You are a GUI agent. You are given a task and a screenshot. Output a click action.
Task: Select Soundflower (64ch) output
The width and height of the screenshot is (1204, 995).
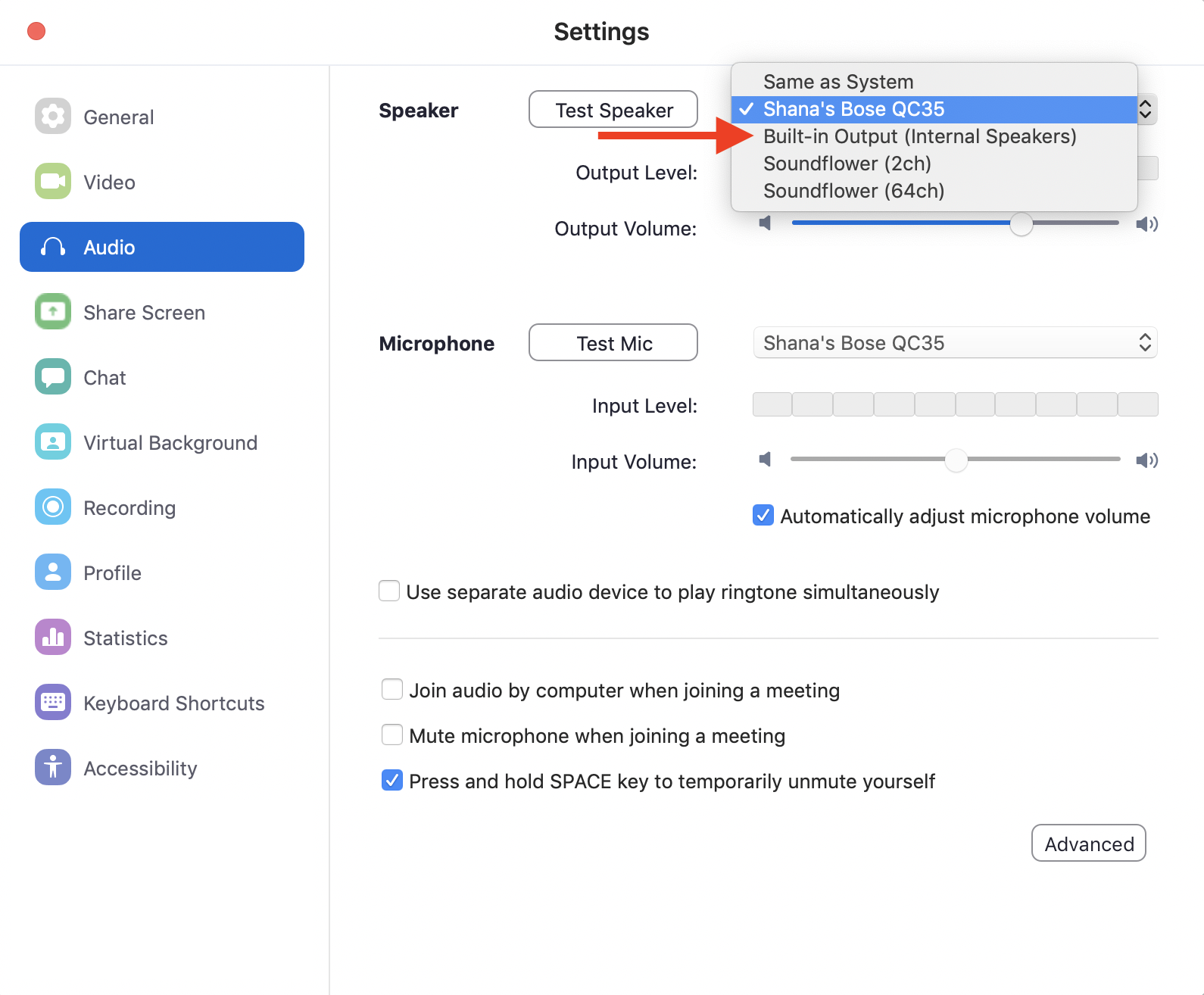click(934, 191)
